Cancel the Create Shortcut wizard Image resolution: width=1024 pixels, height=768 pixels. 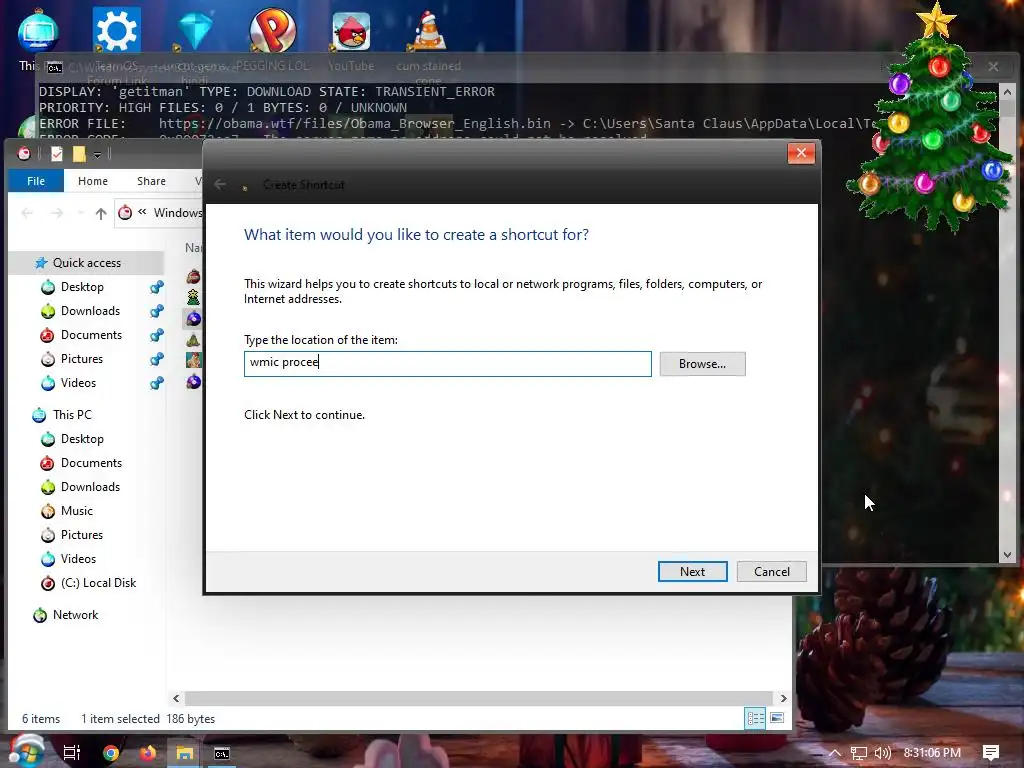tap(771, 571)
